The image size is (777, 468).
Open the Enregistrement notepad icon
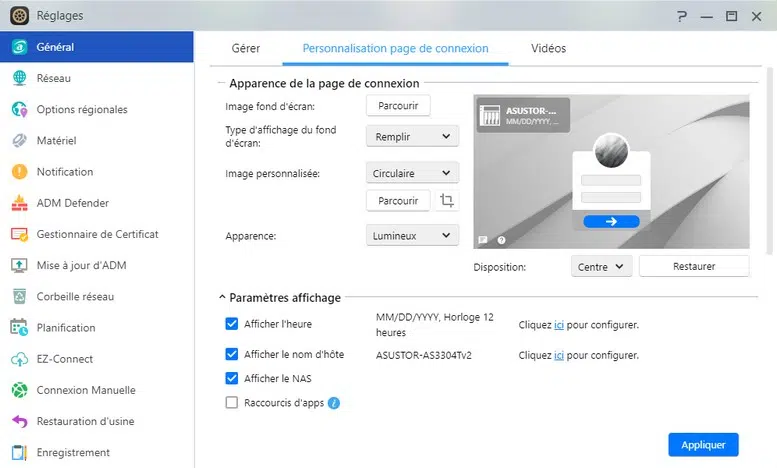tap(19, 453)
